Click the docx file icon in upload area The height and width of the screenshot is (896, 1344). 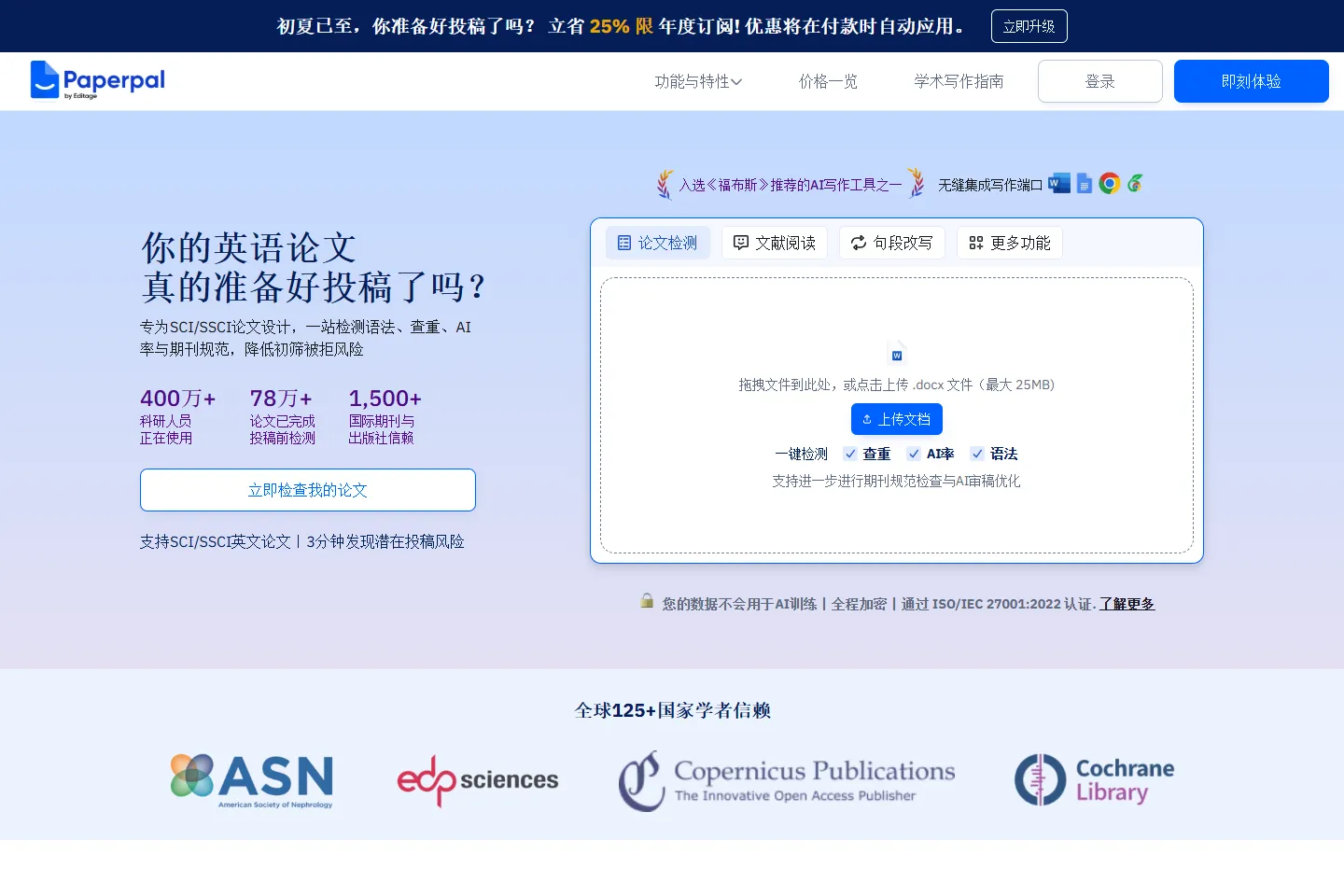(897, 353)
